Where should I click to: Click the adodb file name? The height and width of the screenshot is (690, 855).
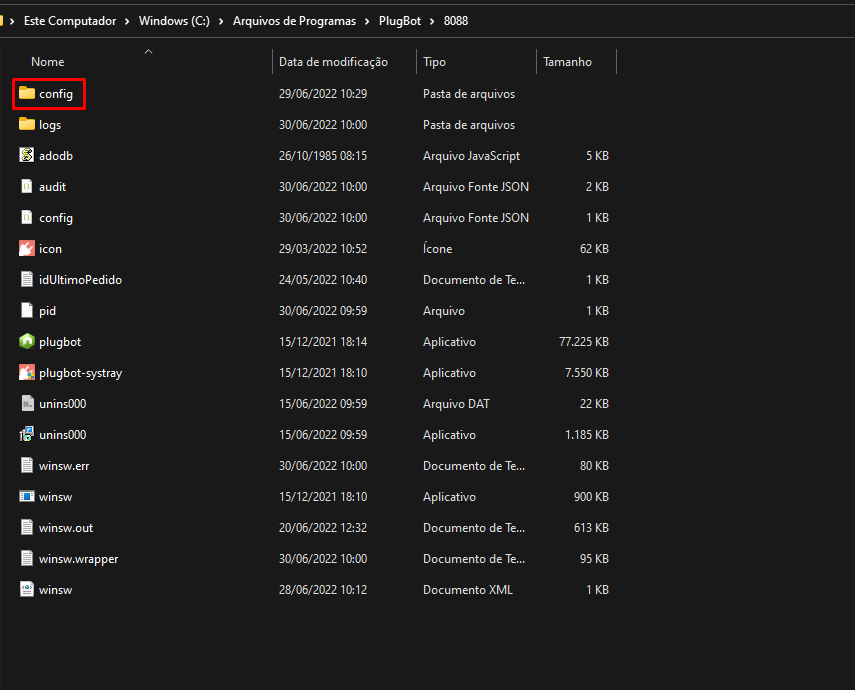pos(56,155)
